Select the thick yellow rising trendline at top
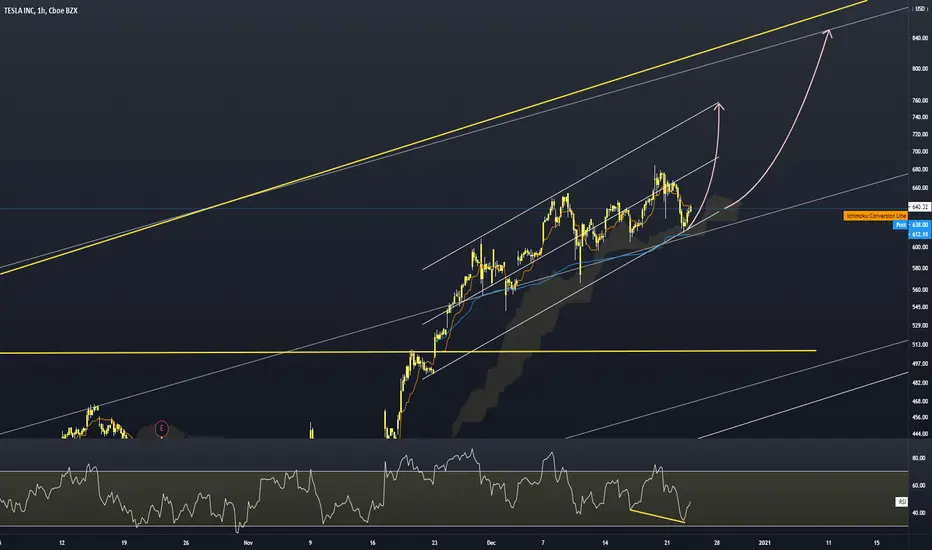932x550 pixels. tap(434, 137)
